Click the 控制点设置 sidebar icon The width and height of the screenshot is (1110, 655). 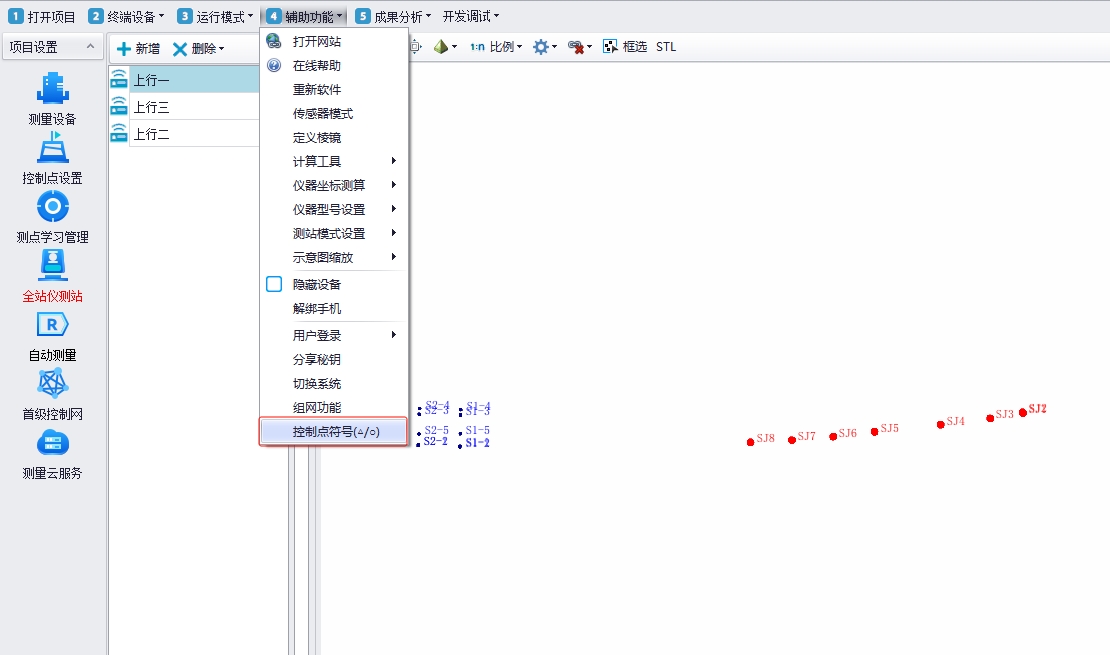tap(52, 149)
